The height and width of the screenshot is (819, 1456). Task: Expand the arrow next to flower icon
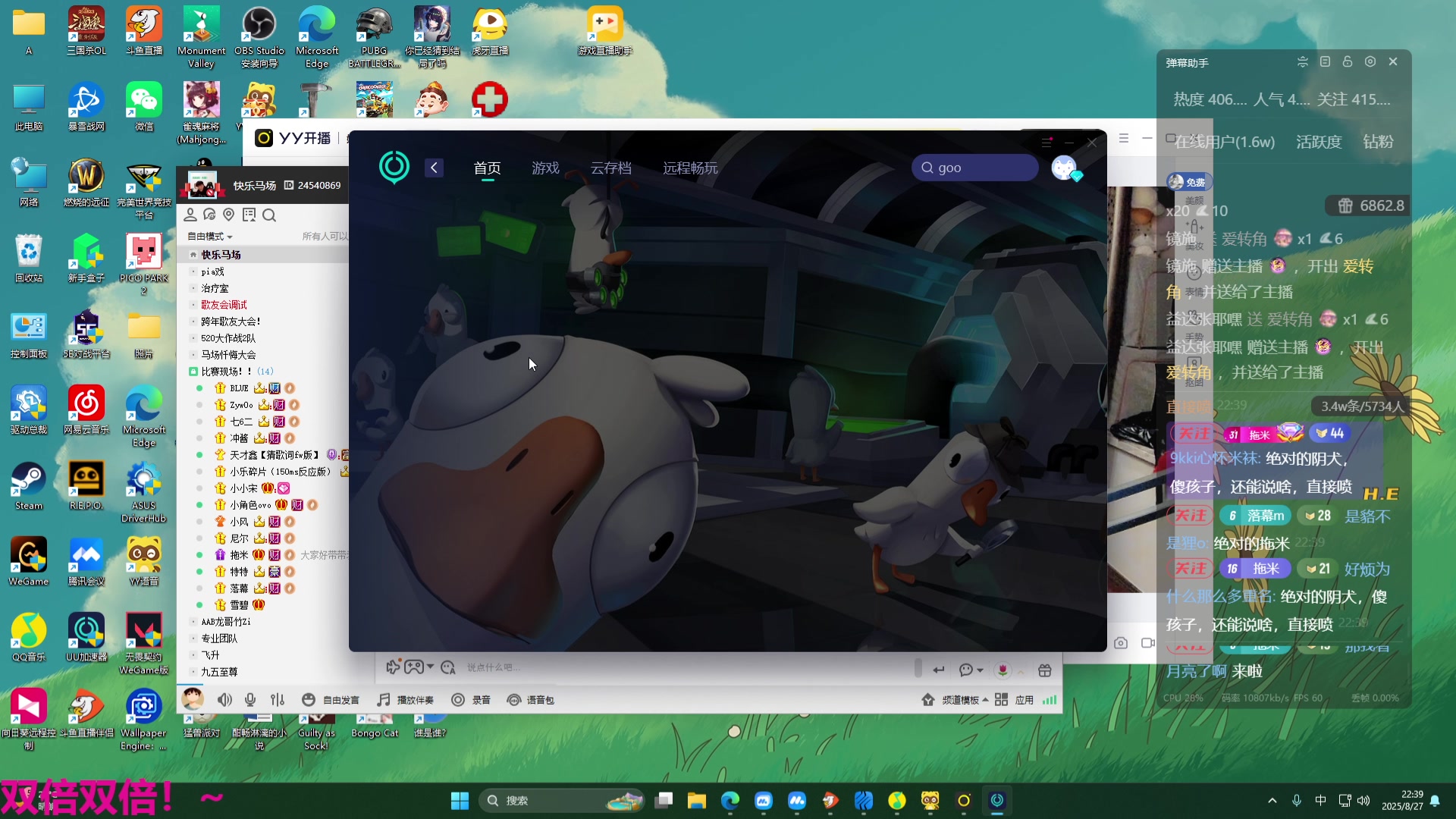point(1021,671)
